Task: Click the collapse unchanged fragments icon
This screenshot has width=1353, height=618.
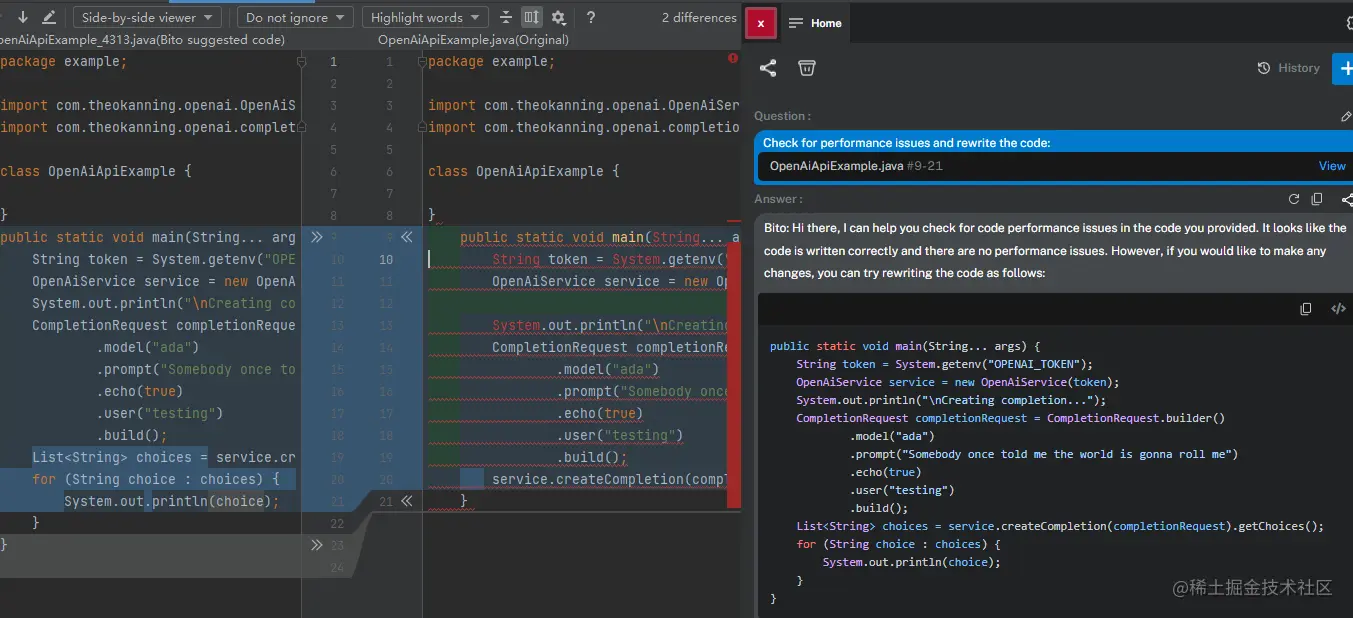Action: (506, 17)
